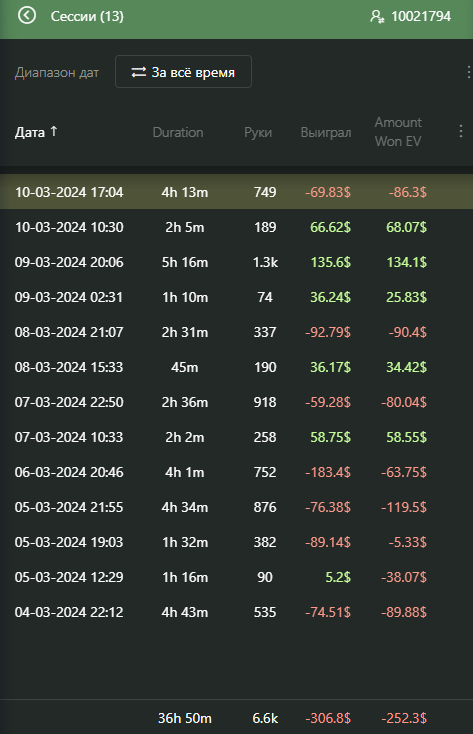
Task: Select the 04-03-2024 22:12 session
Action: [236, 612]
